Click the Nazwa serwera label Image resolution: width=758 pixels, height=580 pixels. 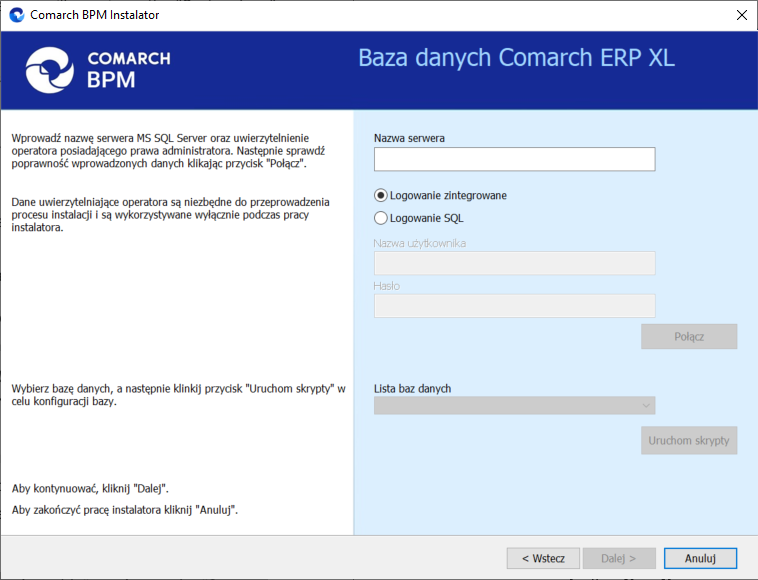click(x=409, y=138)
